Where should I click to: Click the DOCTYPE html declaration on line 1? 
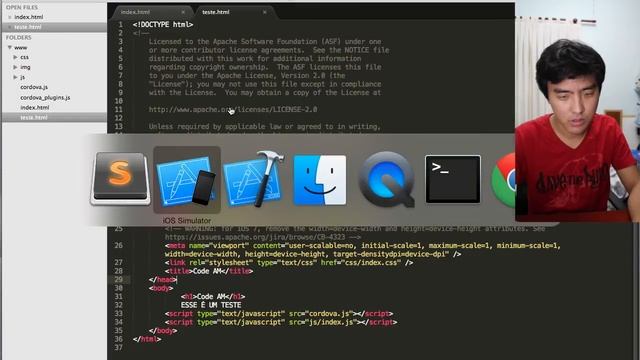[163, 24]
